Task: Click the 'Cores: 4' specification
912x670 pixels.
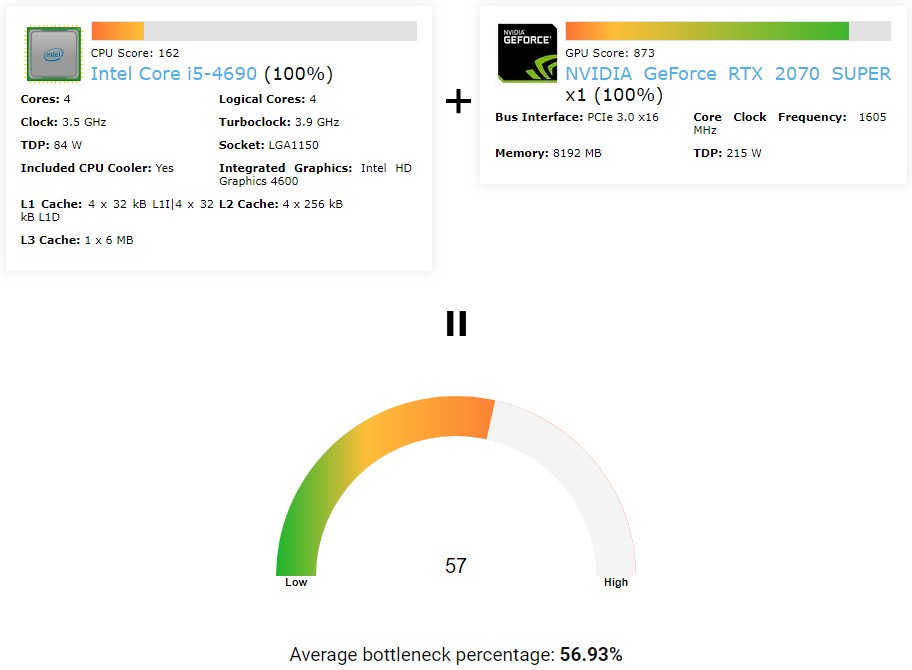Action: coord(45,99)
